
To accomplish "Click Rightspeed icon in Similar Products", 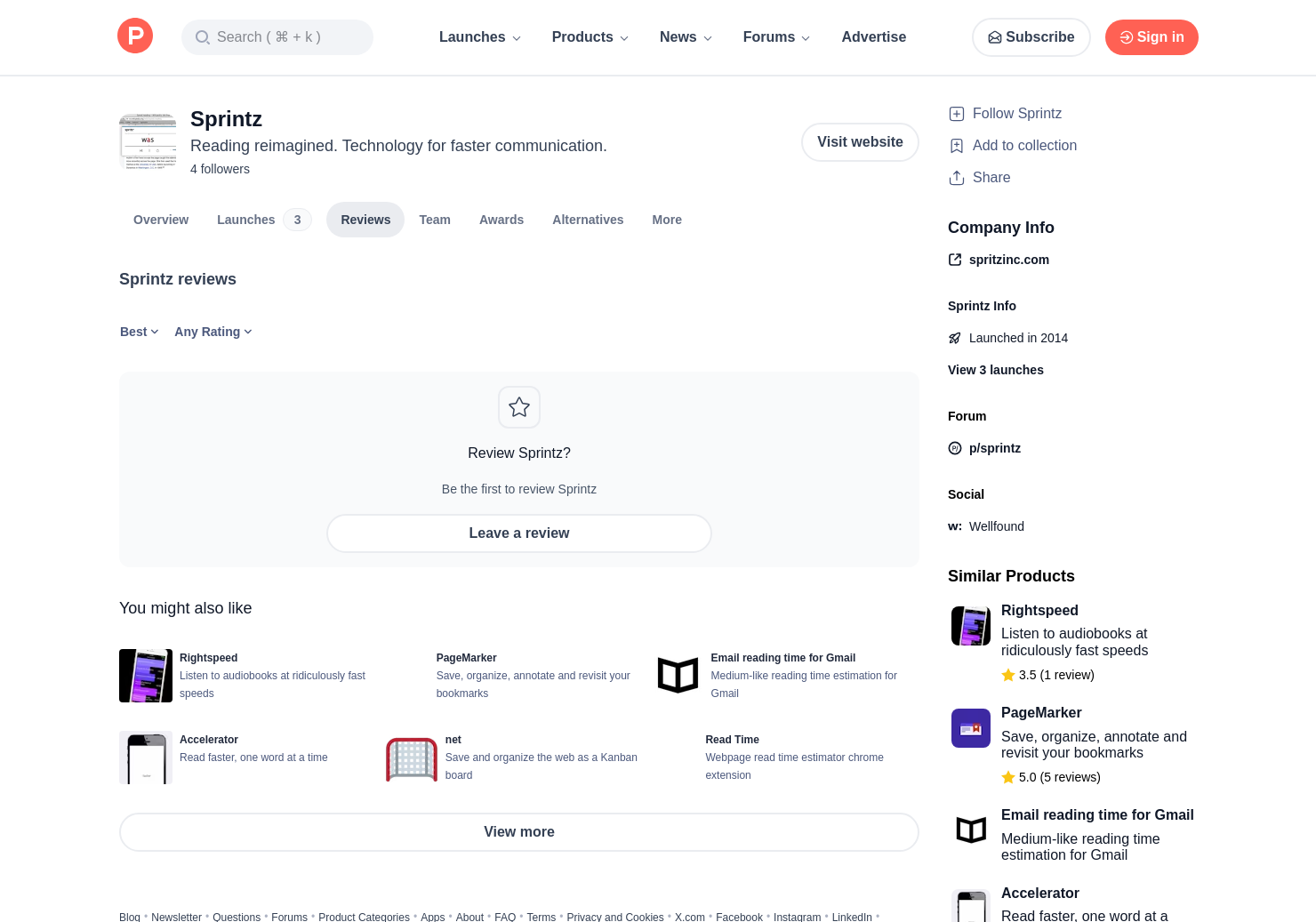I will coord(971,626).
